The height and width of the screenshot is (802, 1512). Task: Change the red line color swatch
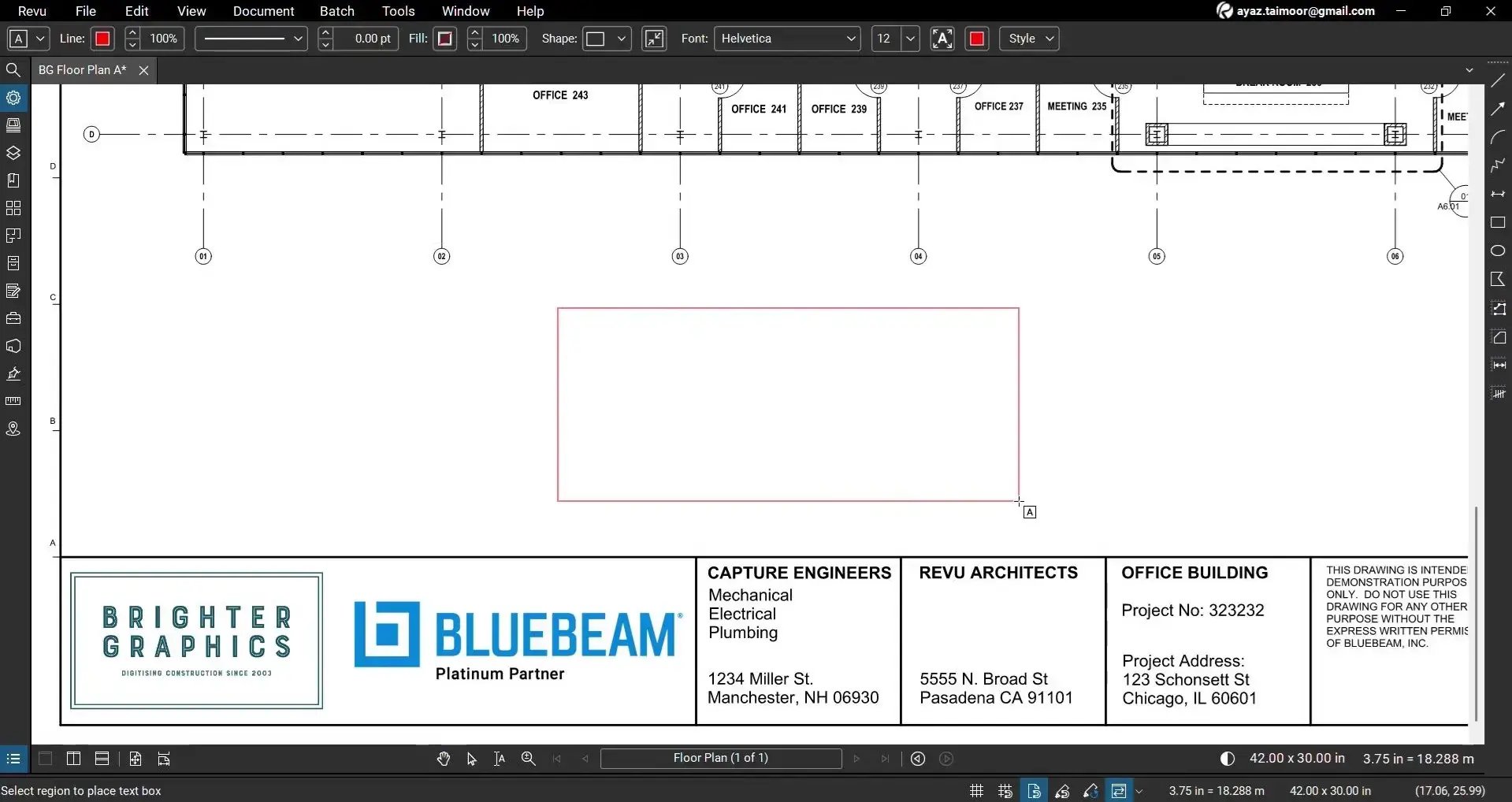click(102, 38)
